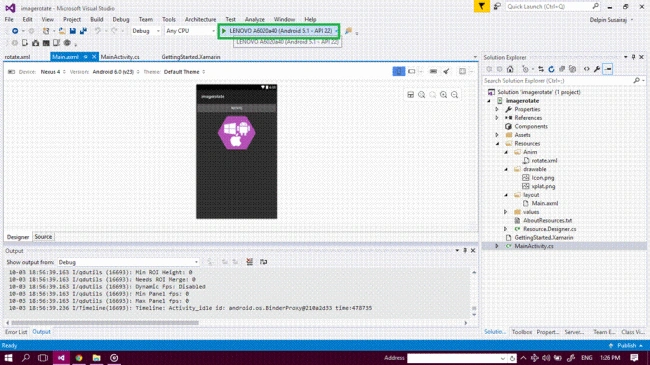650x365 pixels.
Task: Toggle word wrap in Output window
Action: tap(263, 262)
